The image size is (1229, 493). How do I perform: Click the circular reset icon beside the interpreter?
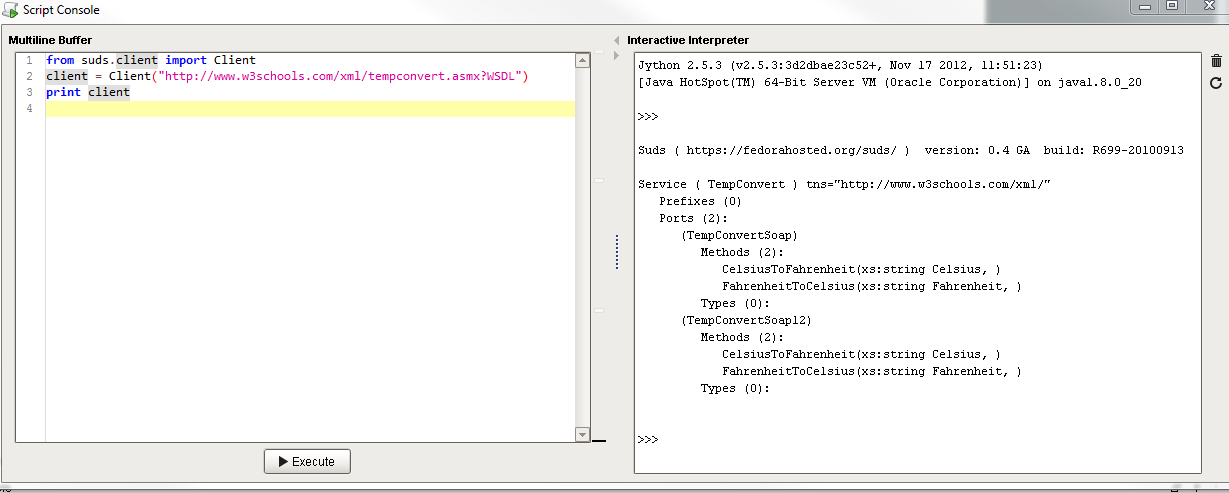coord(1216,83)
